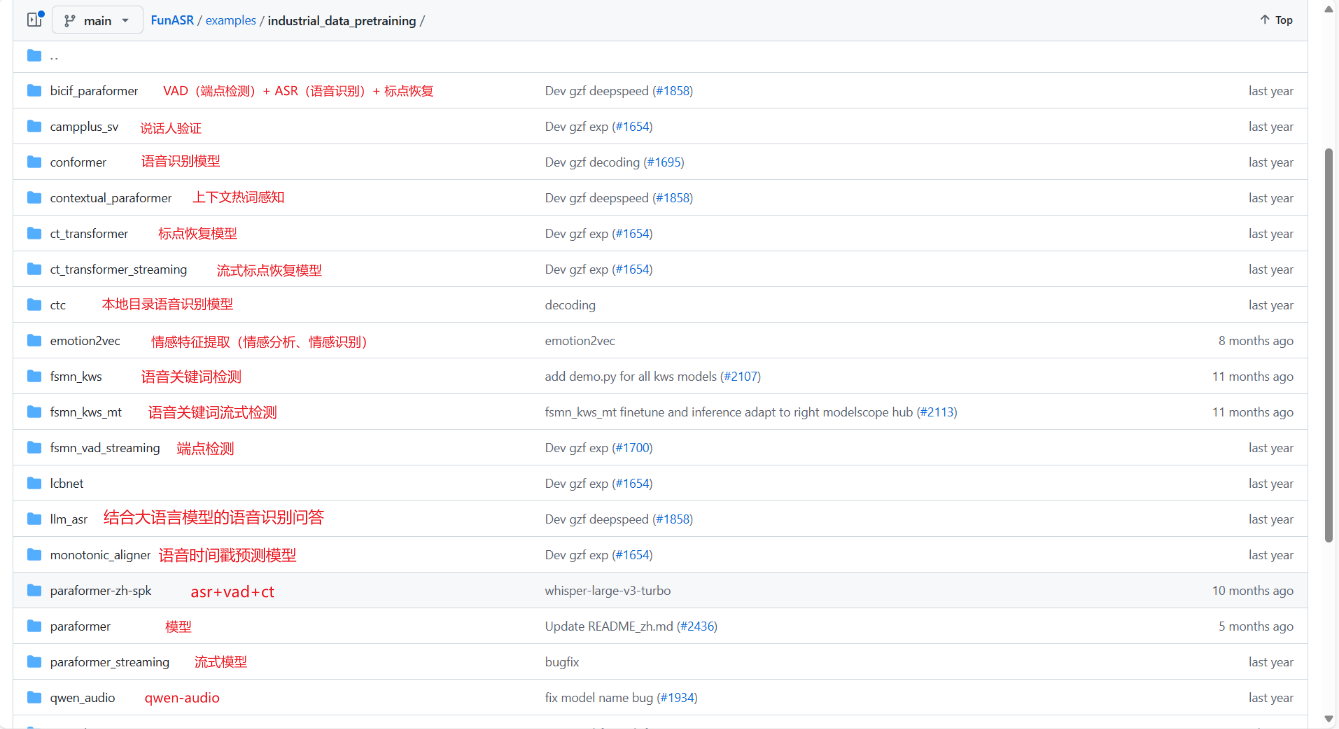This screenshot has width=1339, height=729.
Task: Open the whisper-large-v3-turbo commit message
Action: point(607,591)
